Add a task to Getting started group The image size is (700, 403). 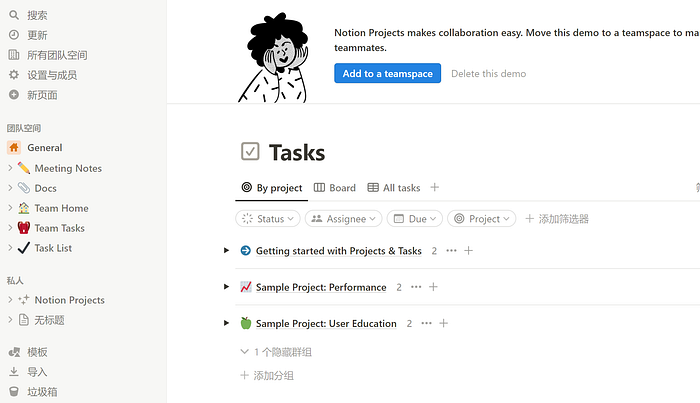468,250
